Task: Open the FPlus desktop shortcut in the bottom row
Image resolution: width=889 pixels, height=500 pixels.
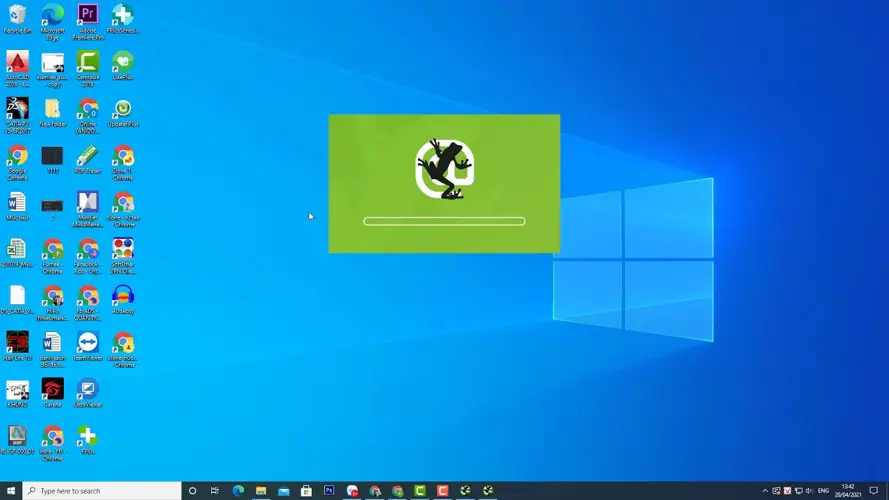Action: [87, 440]
